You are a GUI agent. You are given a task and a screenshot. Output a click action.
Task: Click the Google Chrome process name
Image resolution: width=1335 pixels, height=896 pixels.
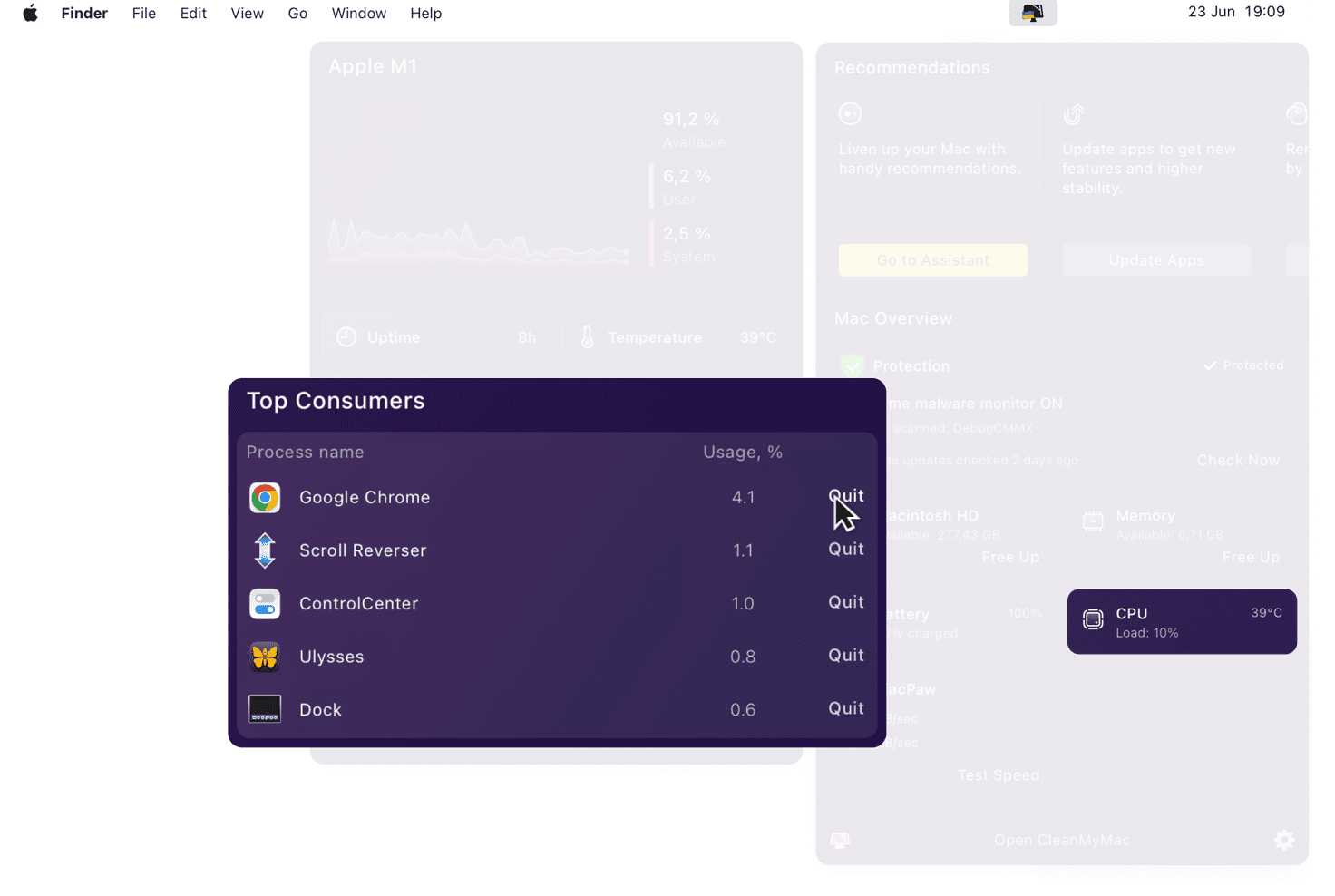[x=365, y=497]
